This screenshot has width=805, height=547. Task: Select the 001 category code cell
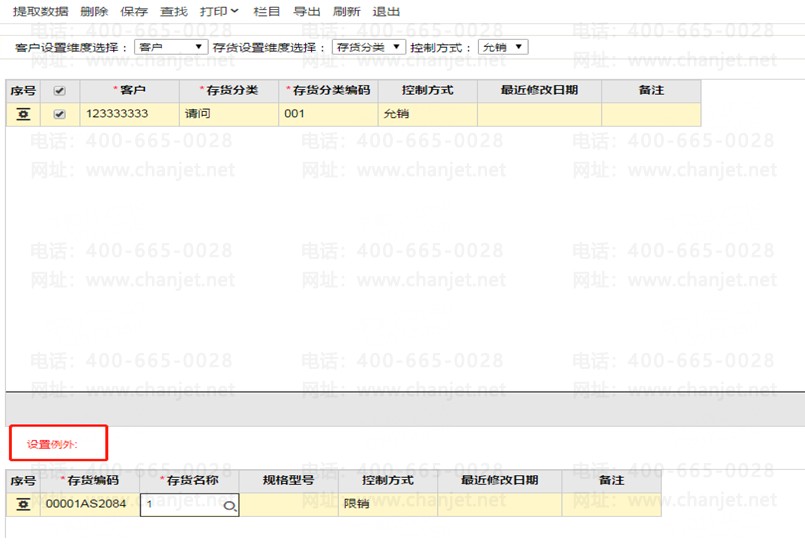[328, 114]
